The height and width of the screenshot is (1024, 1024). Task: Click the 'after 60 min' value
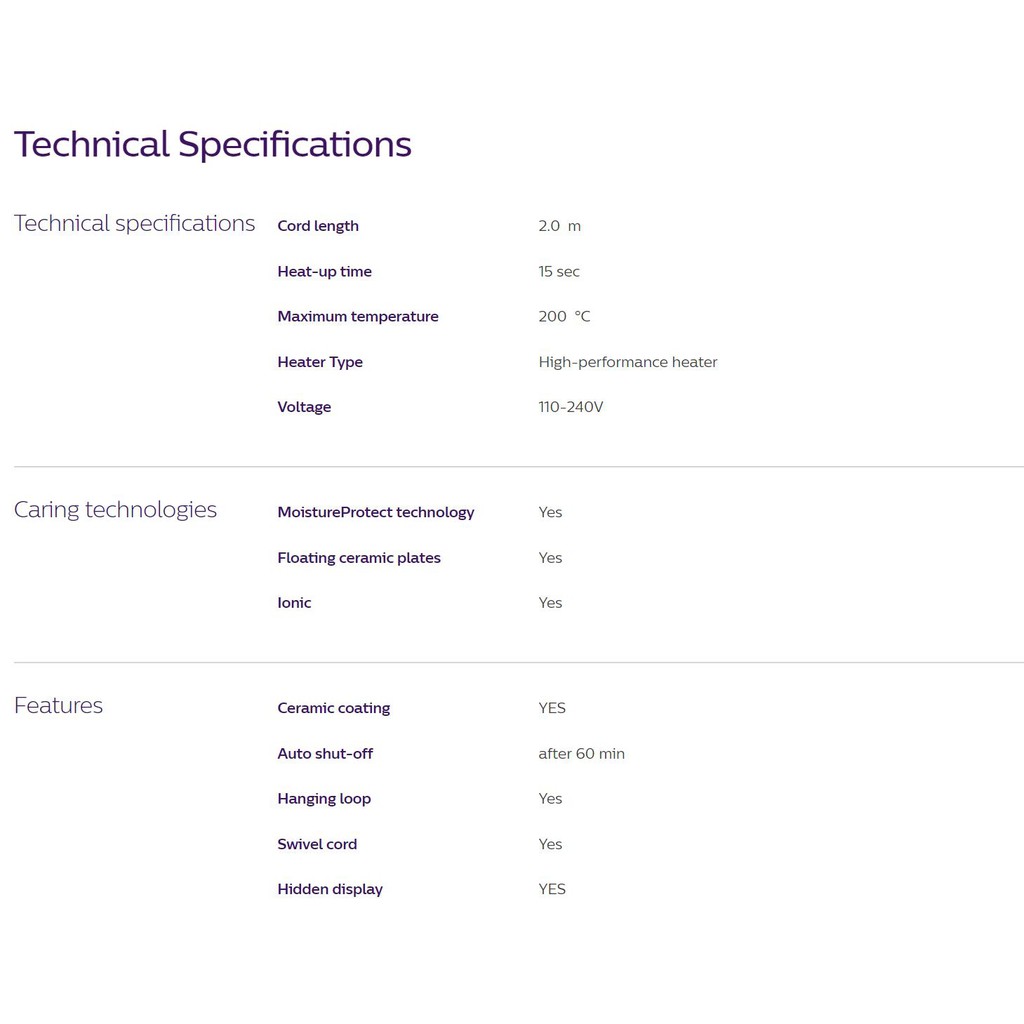tap(581, 754)
